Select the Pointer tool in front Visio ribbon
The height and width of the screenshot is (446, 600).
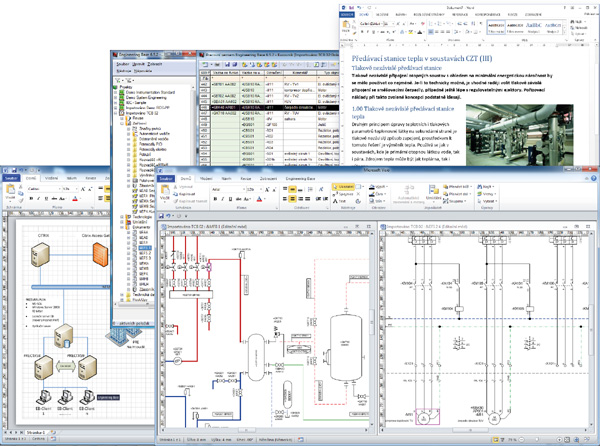click(x=343, y=187)
